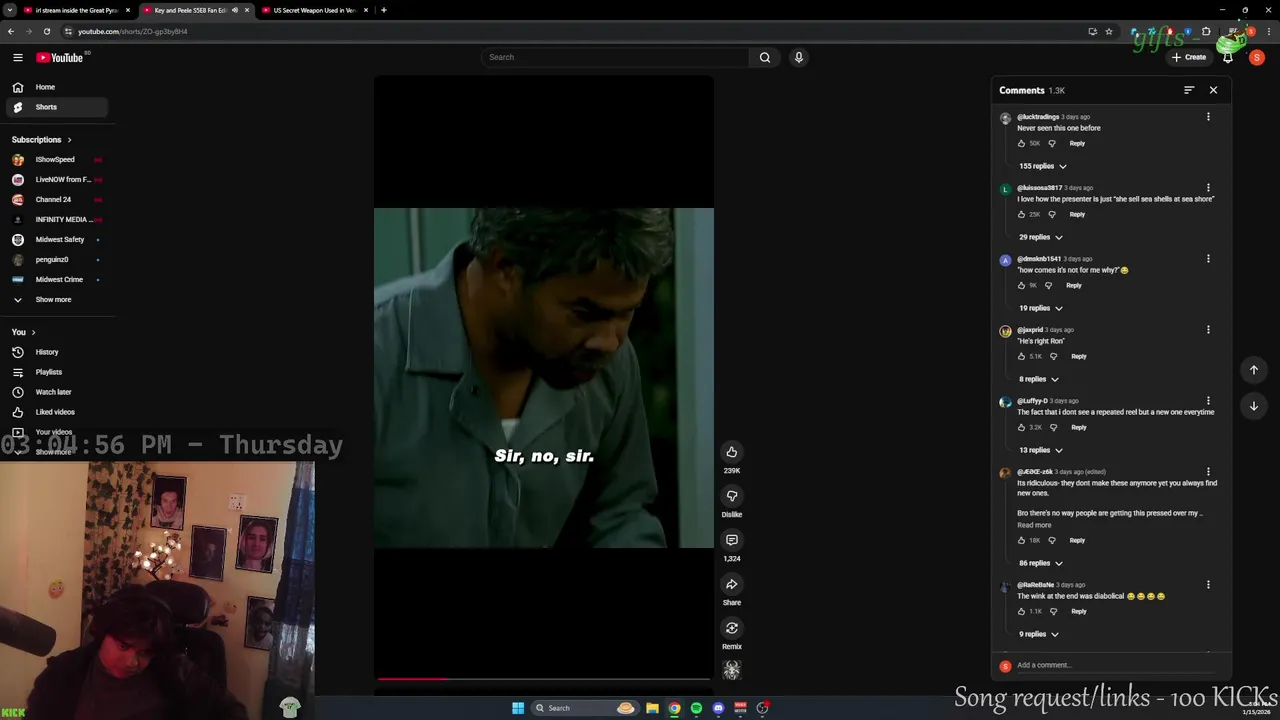Viewport: 1280px width, 720px height.
Task: Open a new browser tab
Action: (383, 10)
